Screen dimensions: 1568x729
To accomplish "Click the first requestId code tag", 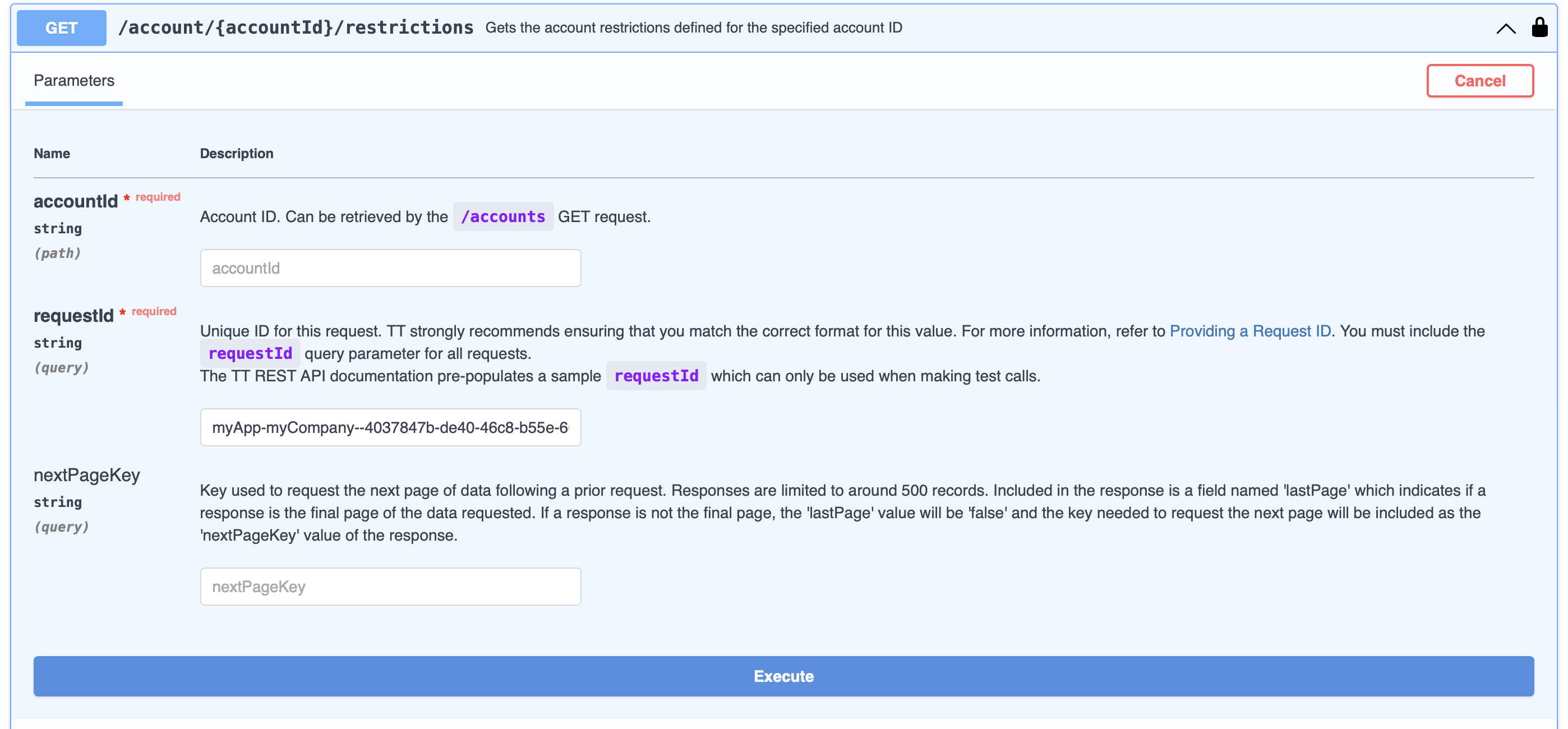I will (x=250, y=353).
